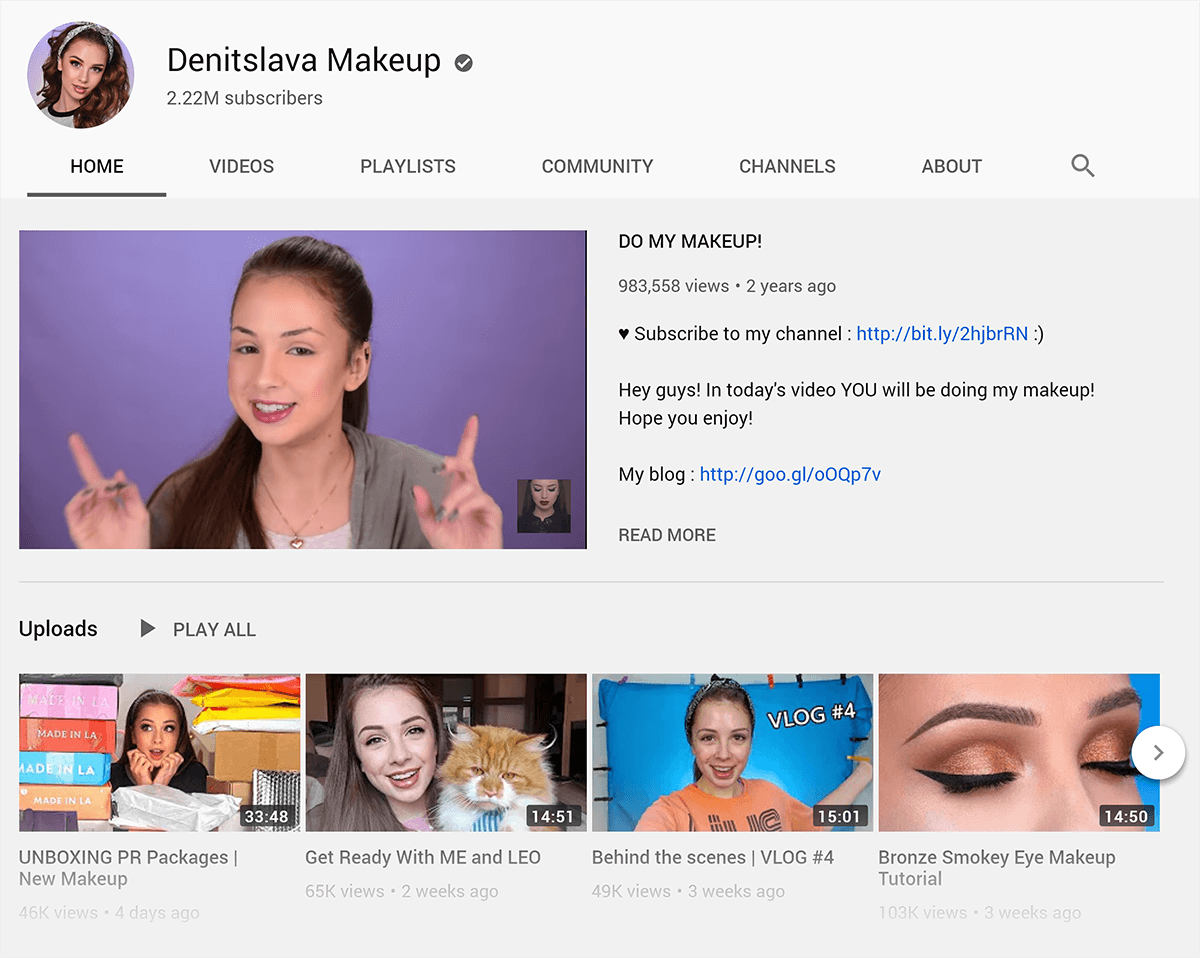Image resolution: width=1200 pixels, height=958 pixels.
Task: Go to the Community tab
Action: [x=597, y=167]
